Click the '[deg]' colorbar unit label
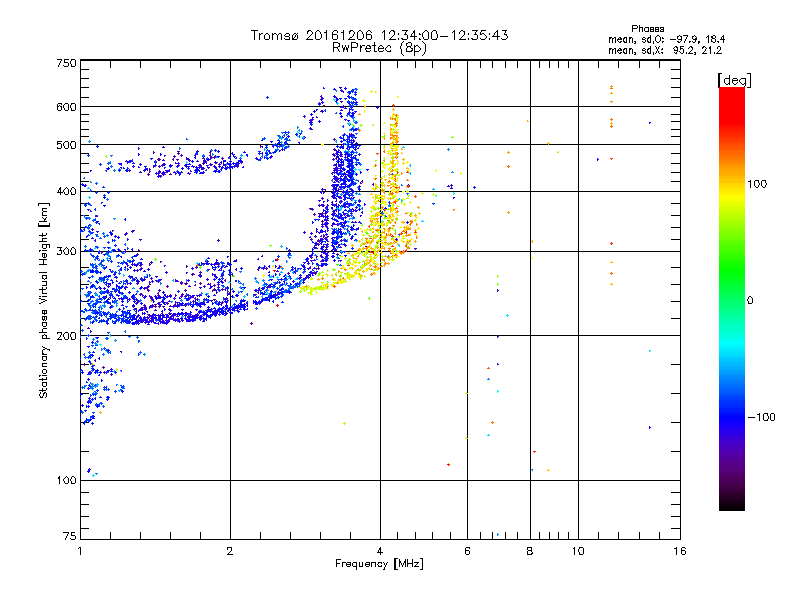The height and width of the screenshot is (600, 800). 734,80
